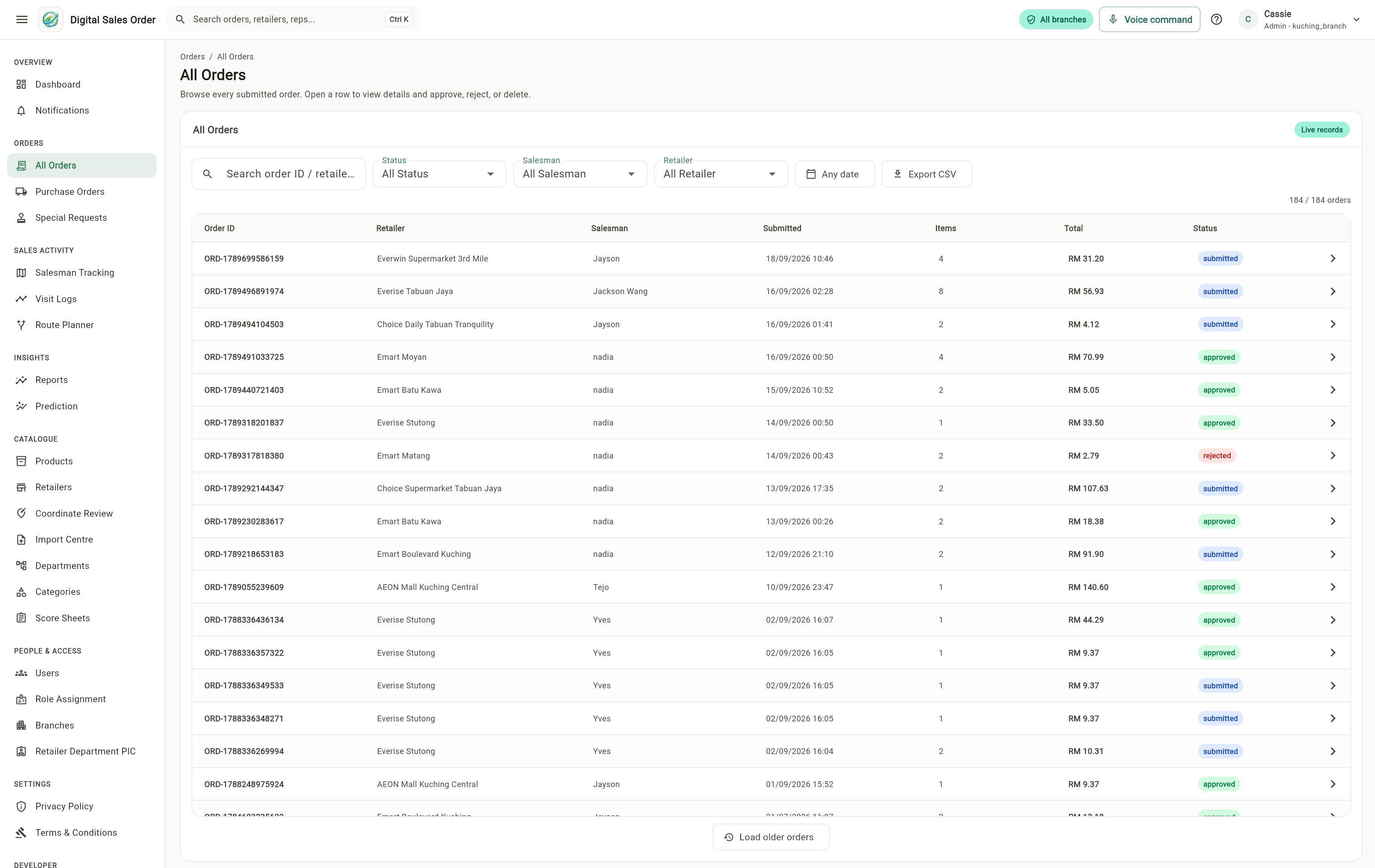
Task: Click the Any date filter button
Action: click(834, 173)
